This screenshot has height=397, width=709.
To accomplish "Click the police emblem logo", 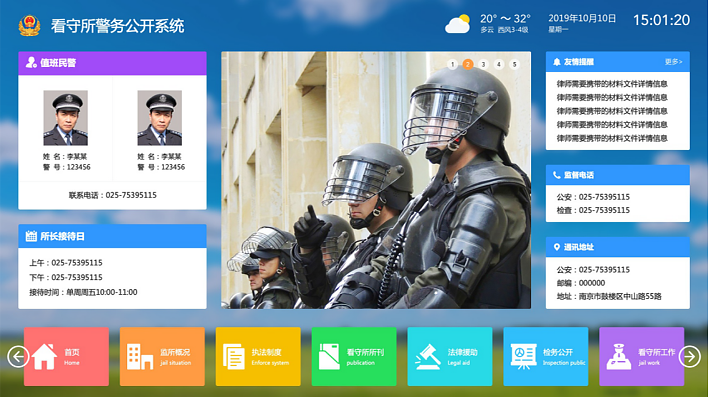I will [x=29, y=25].
